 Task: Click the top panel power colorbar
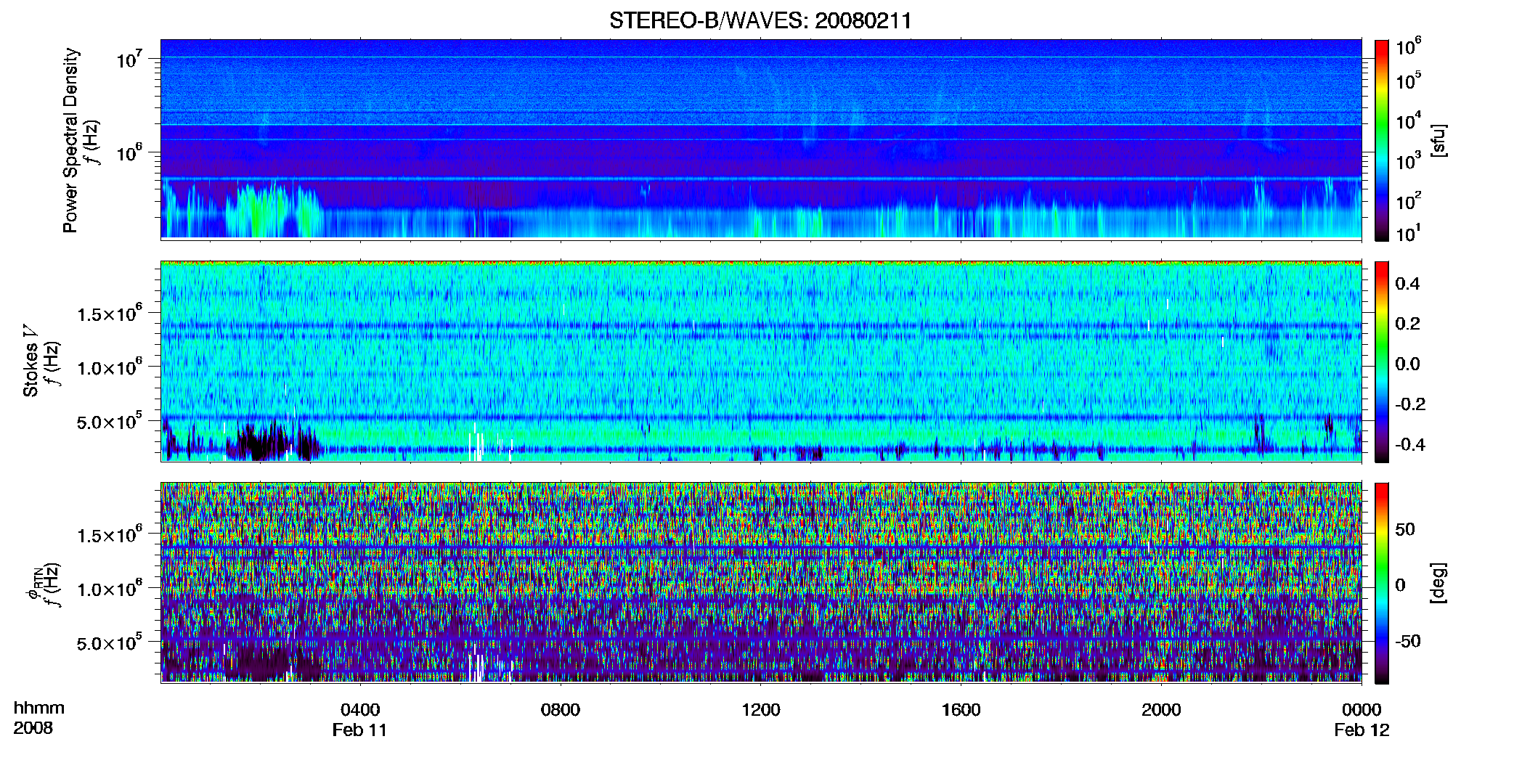(x=1382, y=140)
